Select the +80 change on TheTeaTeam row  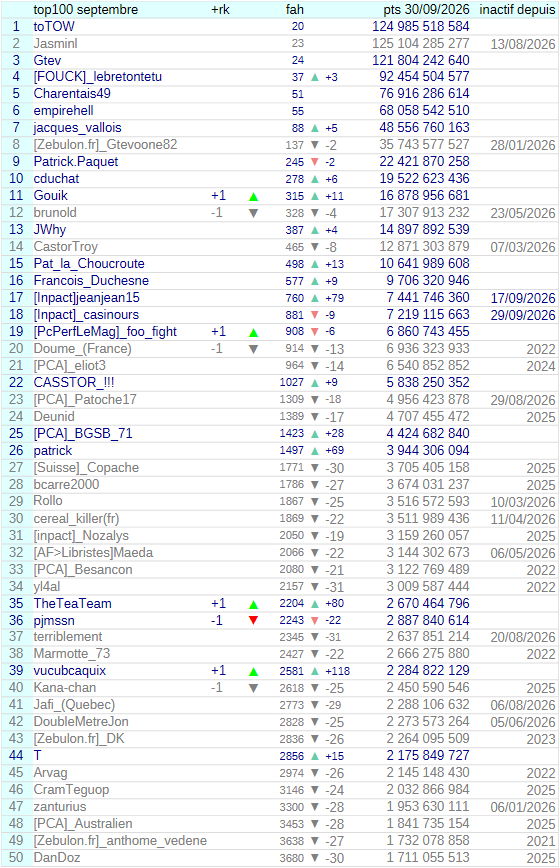pos(334,603)
